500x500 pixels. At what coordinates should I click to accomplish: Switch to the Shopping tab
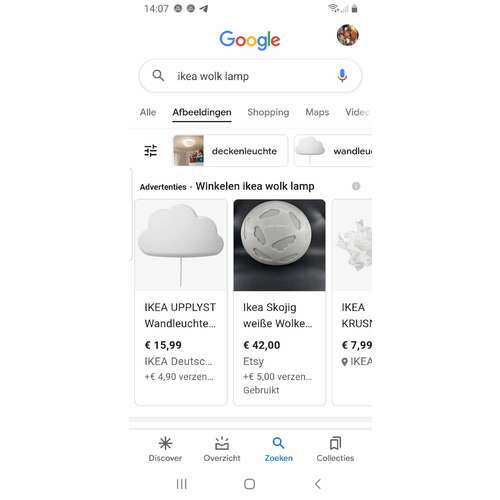tap(268, 112)
